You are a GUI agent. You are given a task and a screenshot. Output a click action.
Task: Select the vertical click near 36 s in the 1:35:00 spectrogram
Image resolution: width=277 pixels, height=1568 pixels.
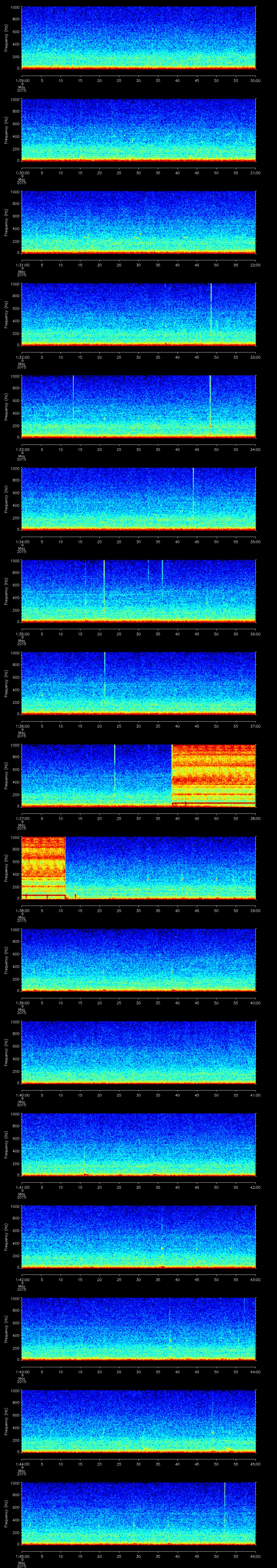coord(162,573)
